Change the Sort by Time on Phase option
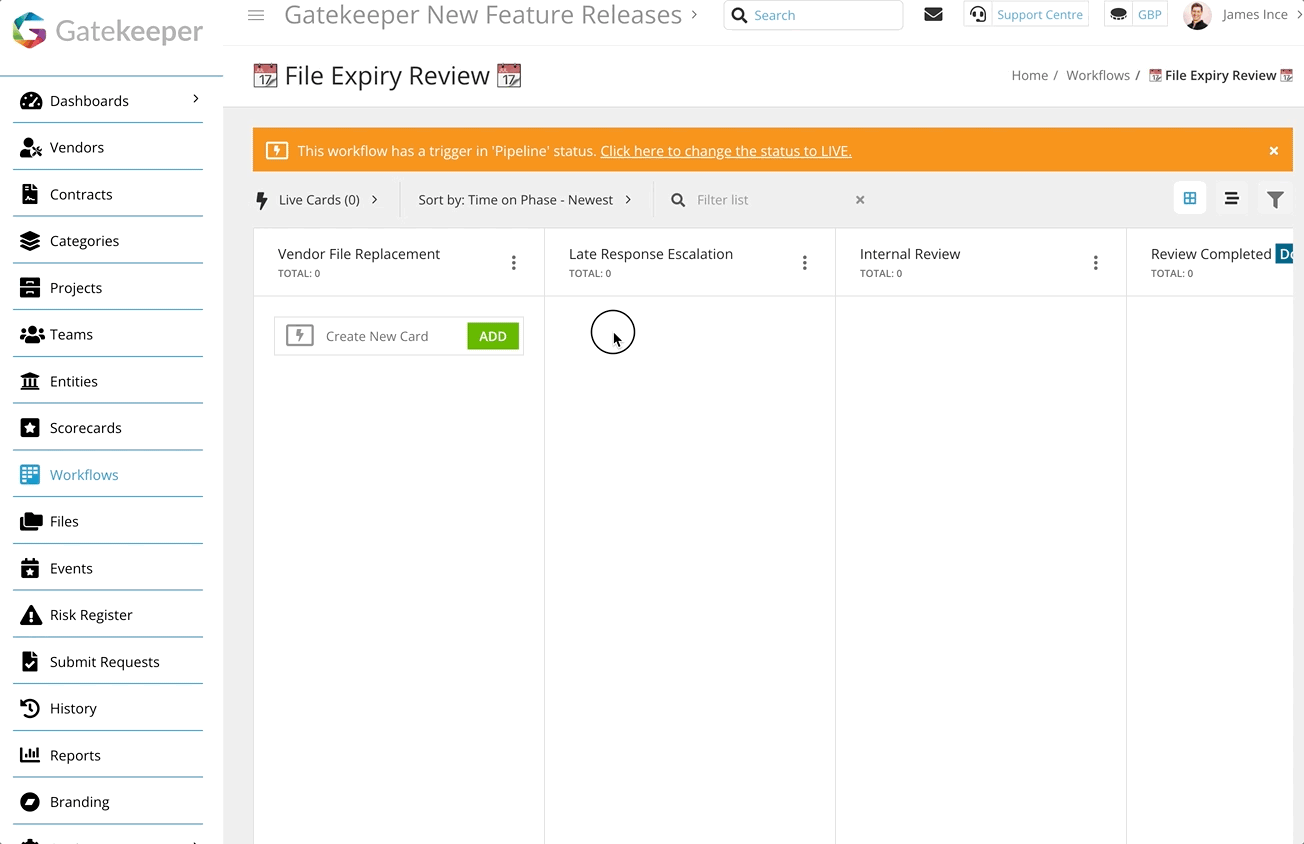 point(523,199)
